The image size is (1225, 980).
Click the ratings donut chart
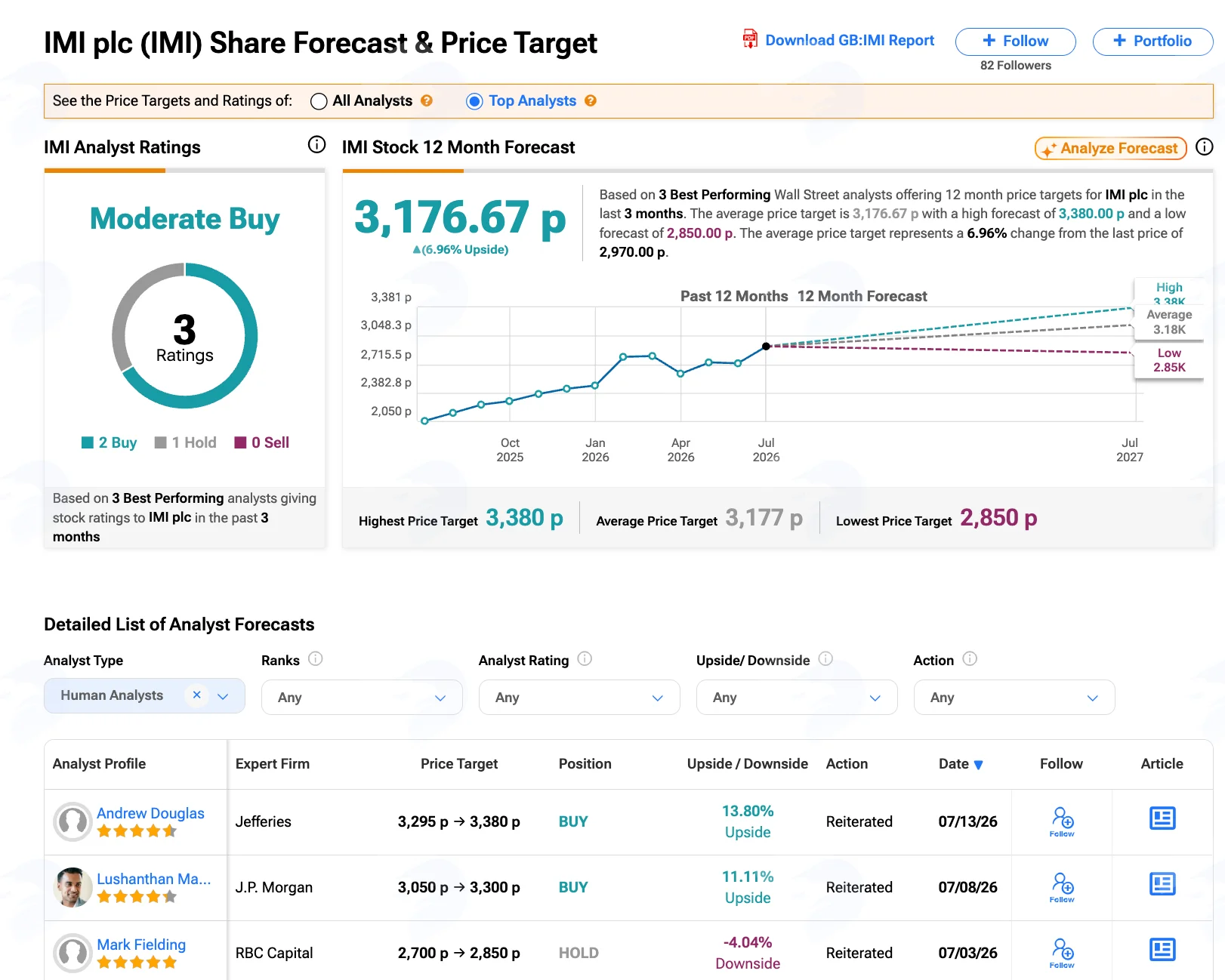coord(185,336)
